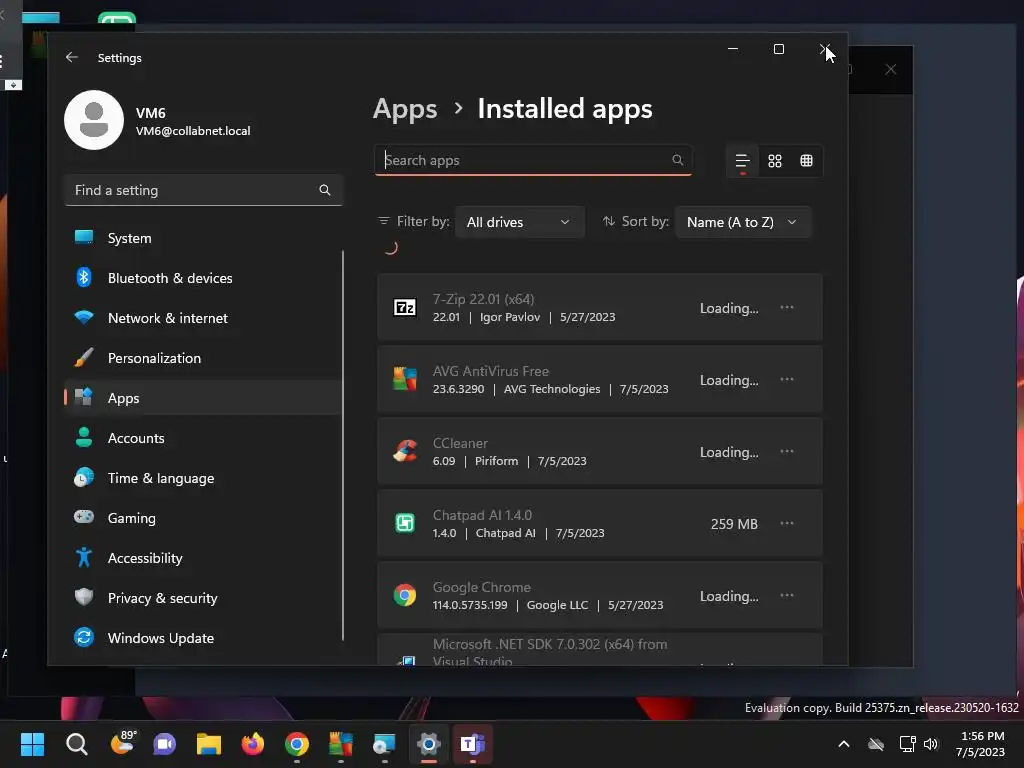Click the user avatar for VM6
Image resolution: width=1024 pixels, height=768 pixels.
click(x=94, y=120)
